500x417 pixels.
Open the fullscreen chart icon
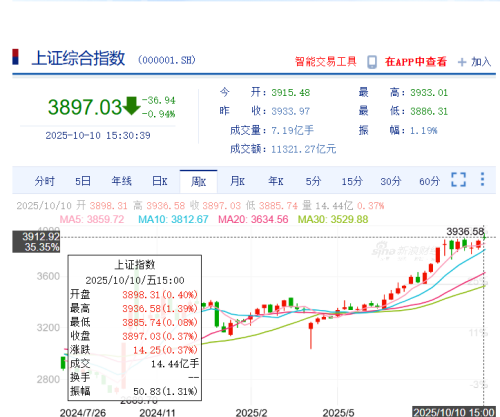point(458,179)
